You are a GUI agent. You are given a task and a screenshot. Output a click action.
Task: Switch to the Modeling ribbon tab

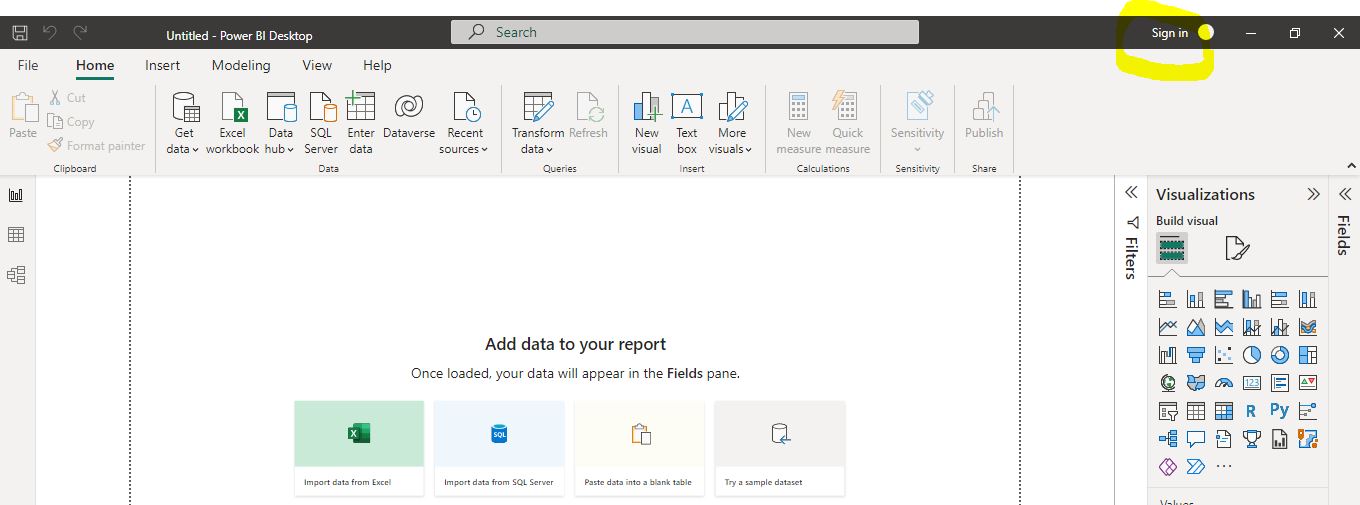click(241, 65)
